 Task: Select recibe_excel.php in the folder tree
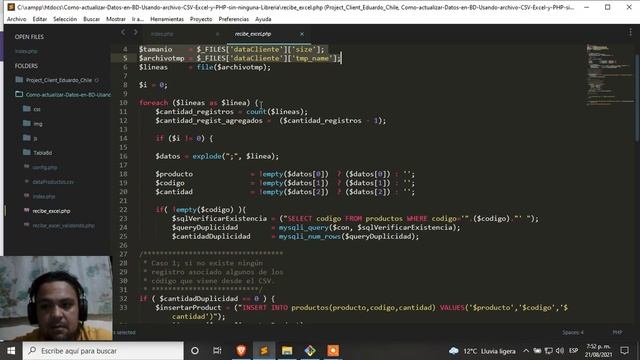point(51,211)
